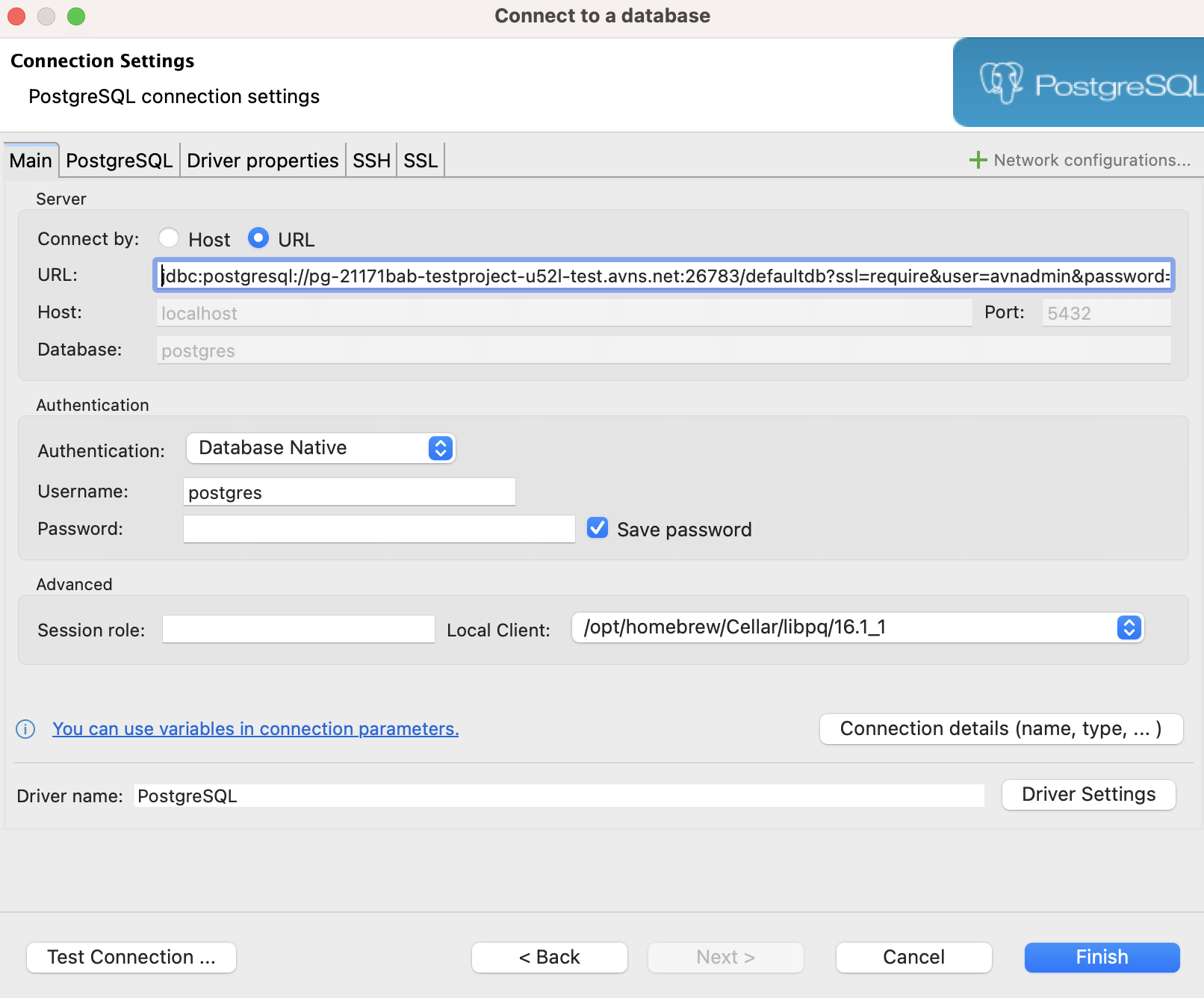Open Driver Settings
The height and width of the screenshot is (998, 1204).
[x=1087, y=794]
